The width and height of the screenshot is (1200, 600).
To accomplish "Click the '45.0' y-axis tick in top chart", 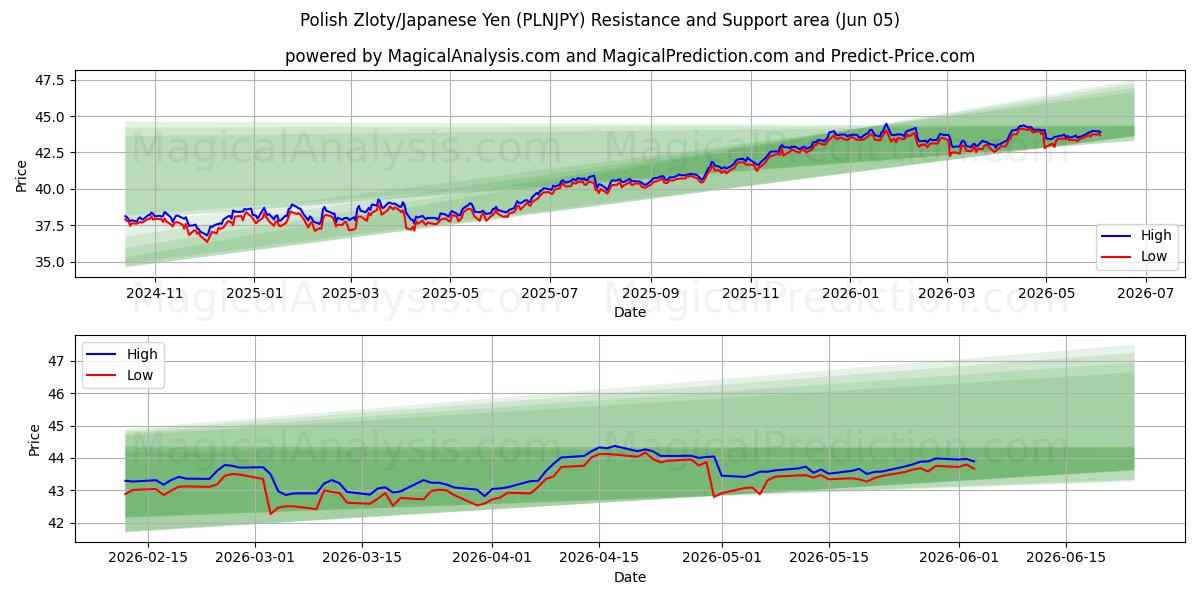I will coord(51,117).
